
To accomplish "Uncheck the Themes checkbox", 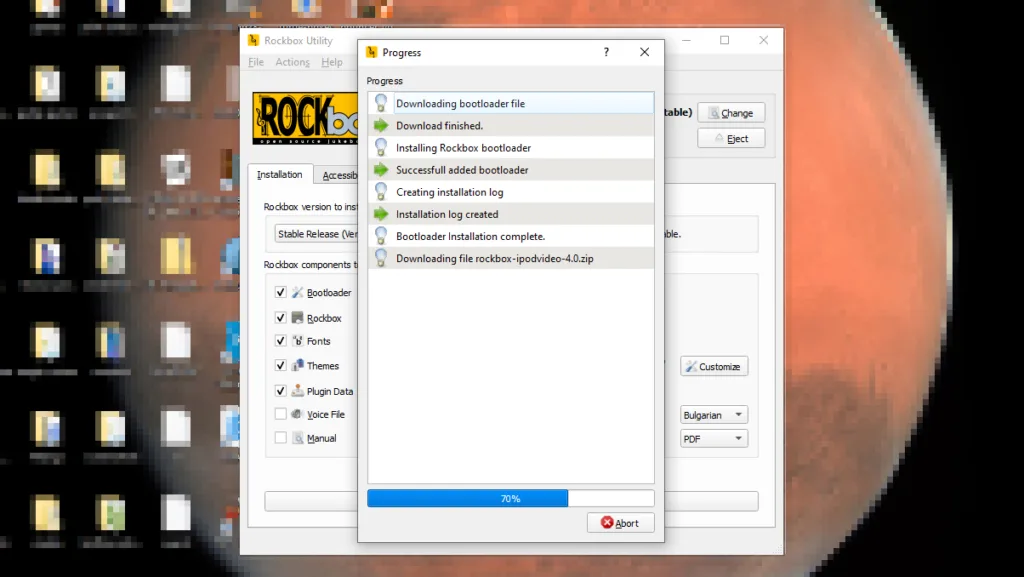I will [281, 366].
